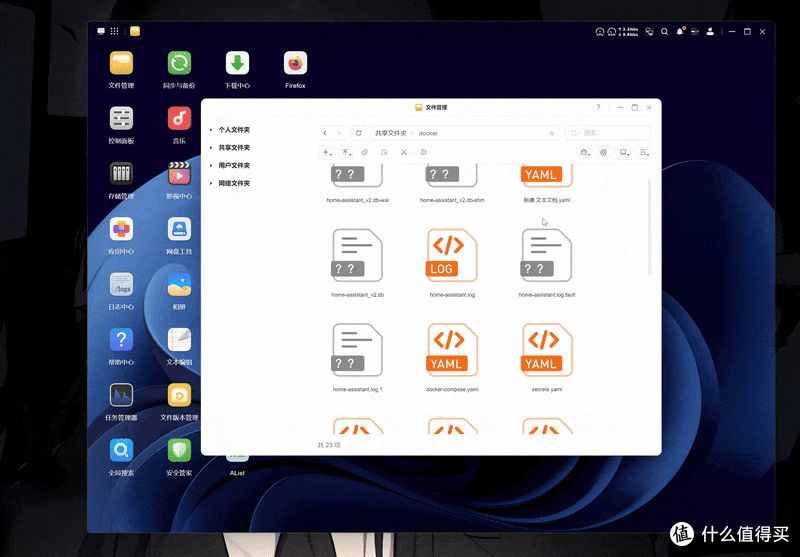The image size is (800, 557).
Task: Open the view mode dropdown
Action: [x=624, y=152]
